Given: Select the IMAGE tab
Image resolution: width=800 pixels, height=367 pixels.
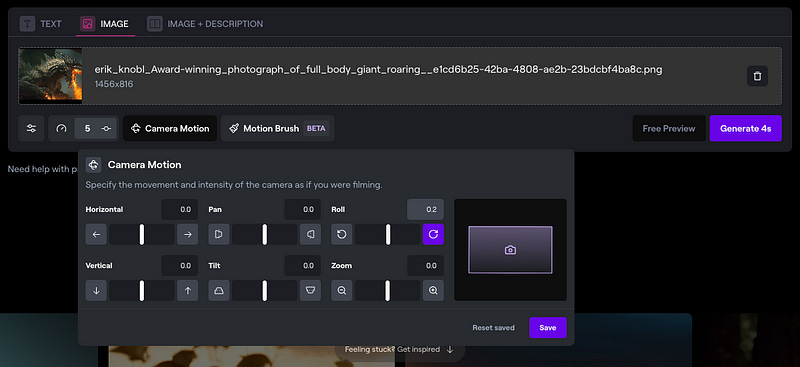Looking at the screenshot, I should (x=105, y=23).
